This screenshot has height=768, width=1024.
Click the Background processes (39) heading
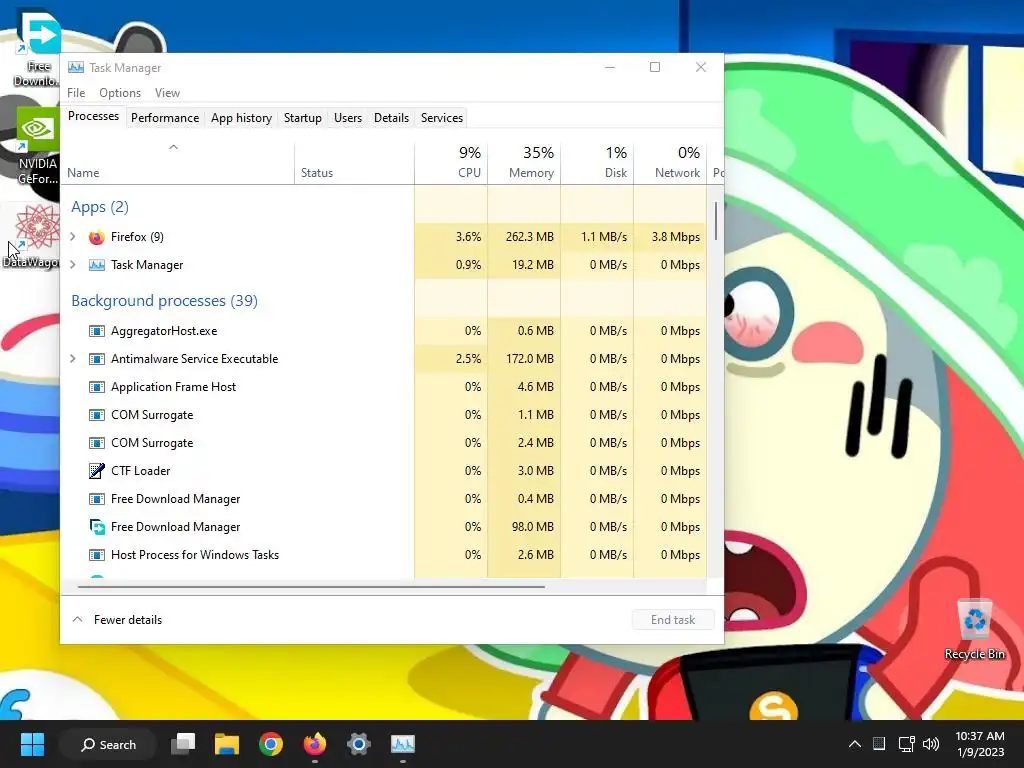point(165,300)
